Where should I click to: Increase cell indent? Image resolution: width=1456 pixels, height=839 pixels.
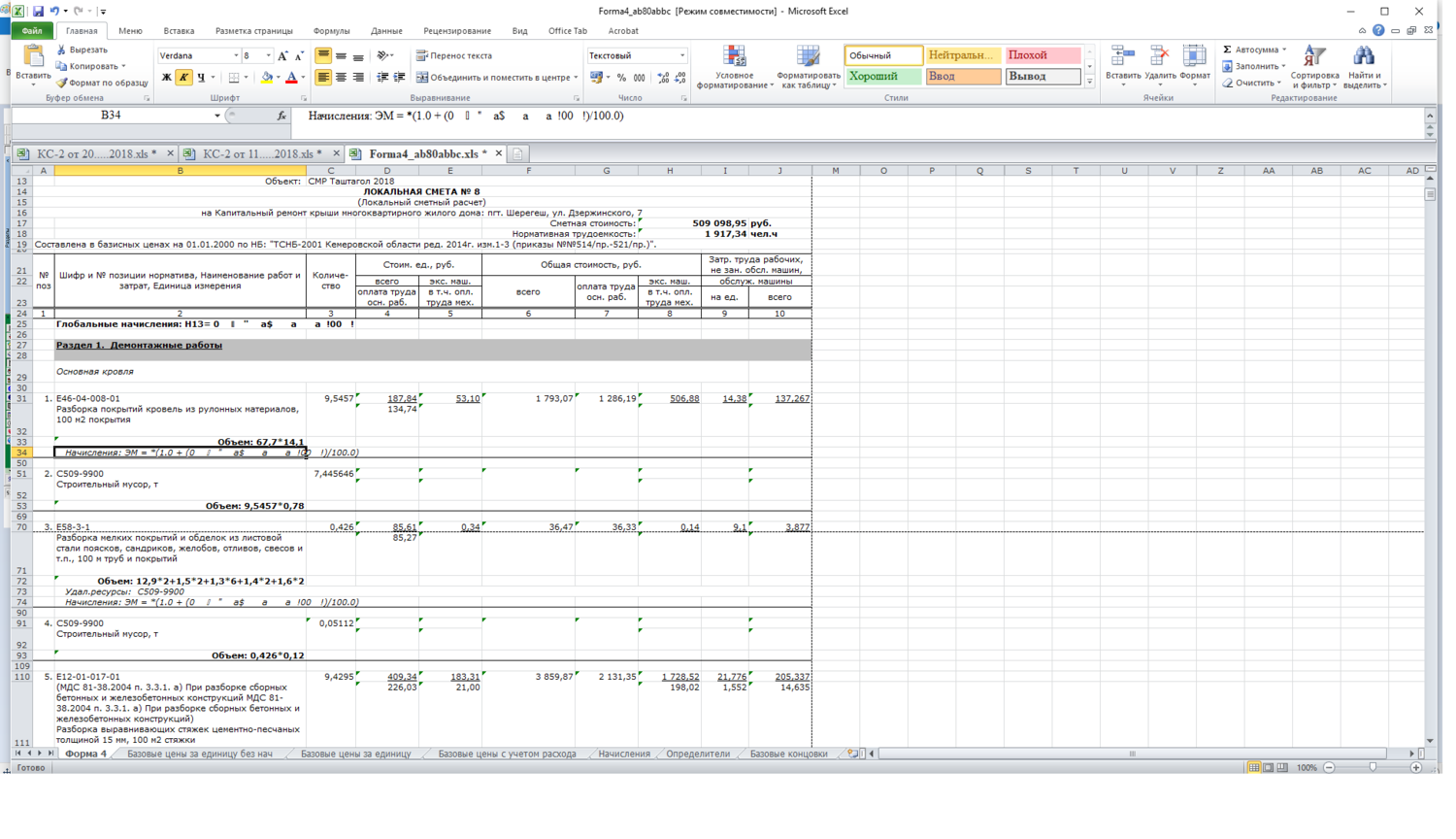399,78
